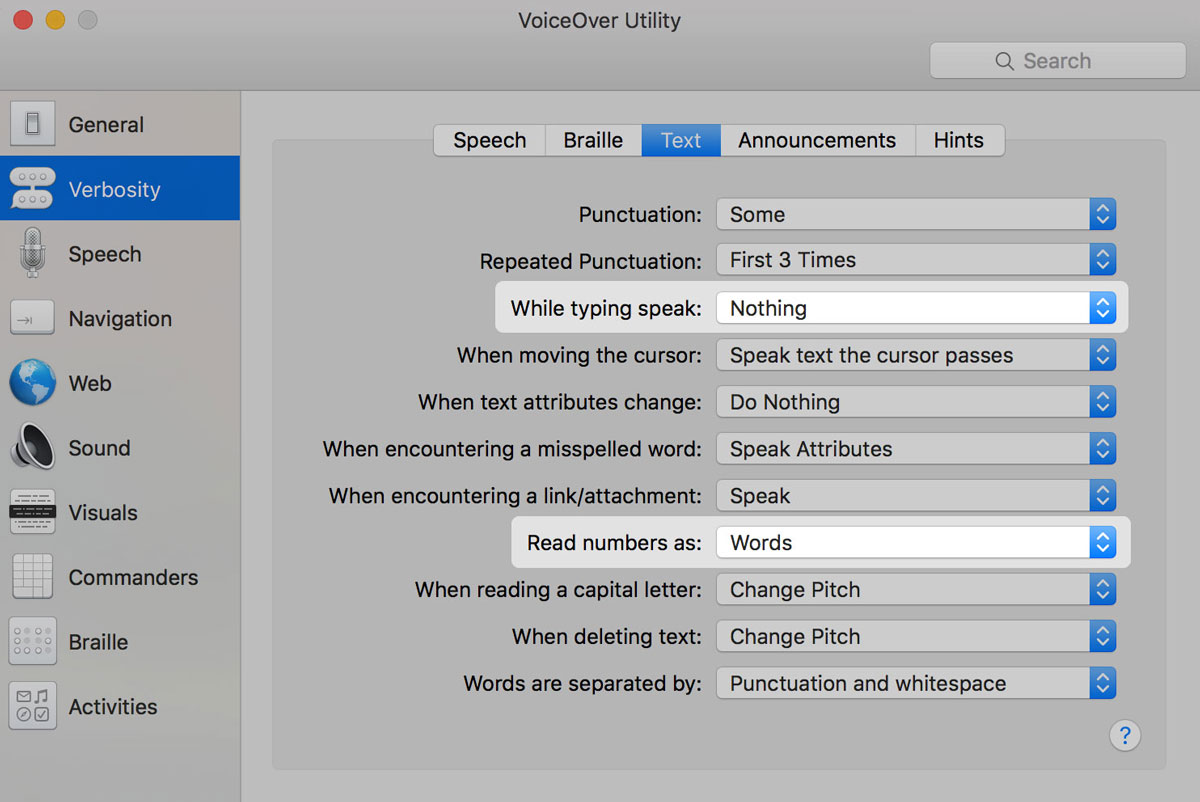Change the When deleting text option

(x=915, y=637)
